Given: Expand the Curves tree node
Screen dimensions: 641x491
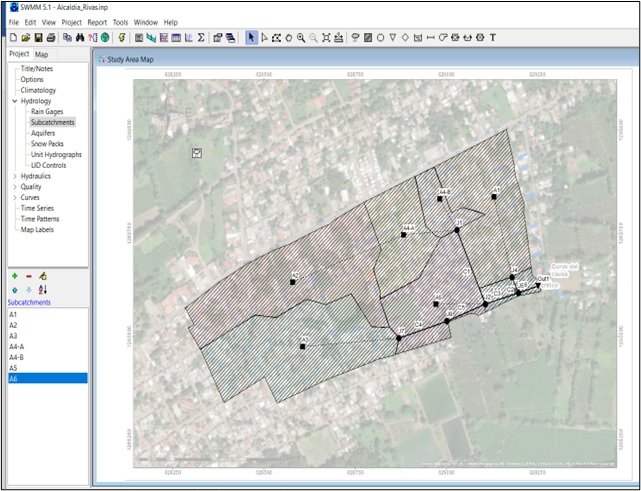Looking at the screenshot, I should point(14,197).
